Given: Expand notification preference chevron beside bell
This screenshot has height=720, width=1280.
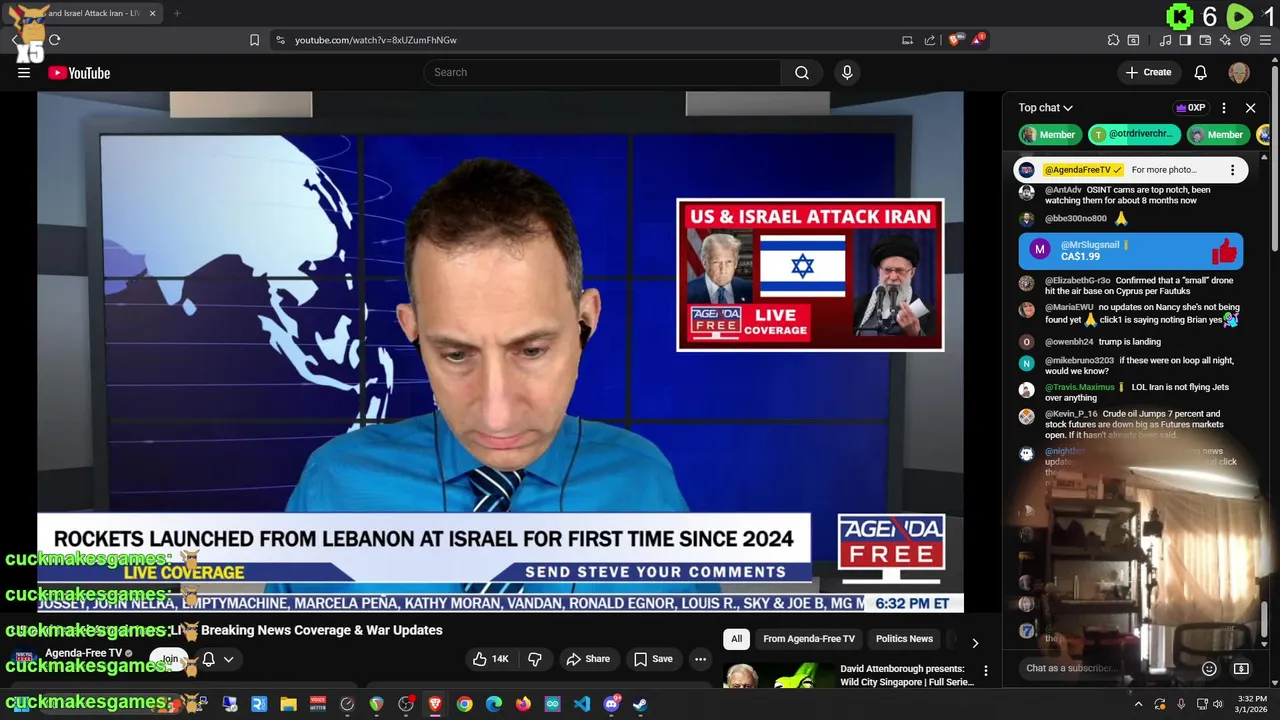Looking at the screenshot, I should pyautogui.click(x=228, y=659).
